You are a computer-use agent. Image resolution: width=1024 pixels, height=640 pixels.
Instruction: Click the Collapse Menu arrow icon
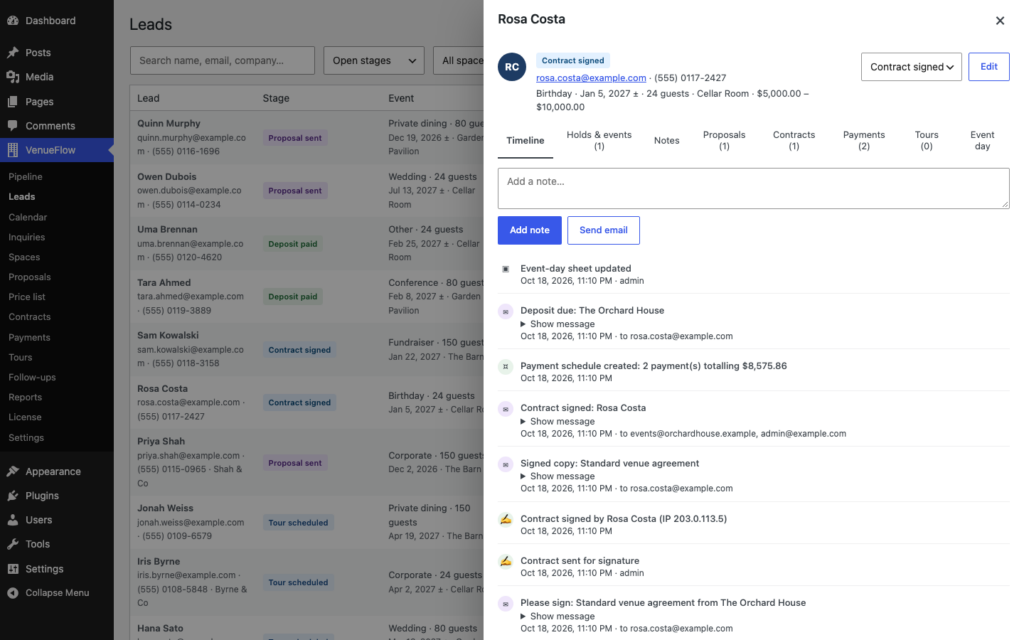tap(13, 592)
